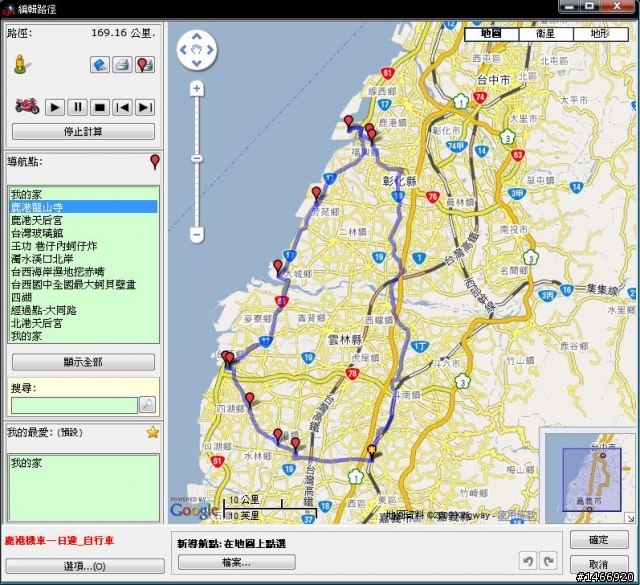Click the undo arrow icon
Viewport: 640px width, 585px height.
pyautogui.click(x=527, y=561)
